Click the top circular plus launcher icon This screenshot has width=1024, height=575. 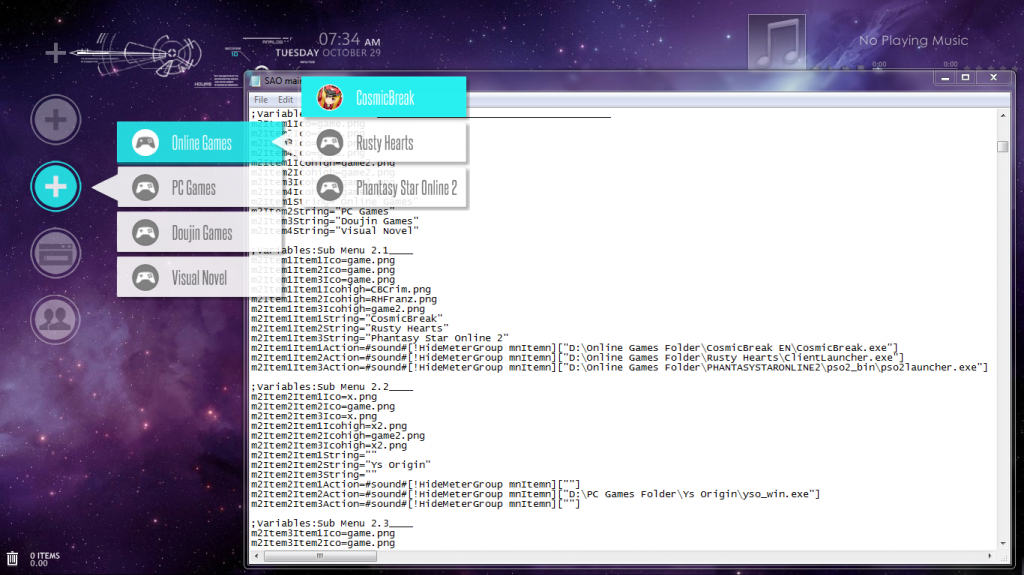click(x=56, y=120)
